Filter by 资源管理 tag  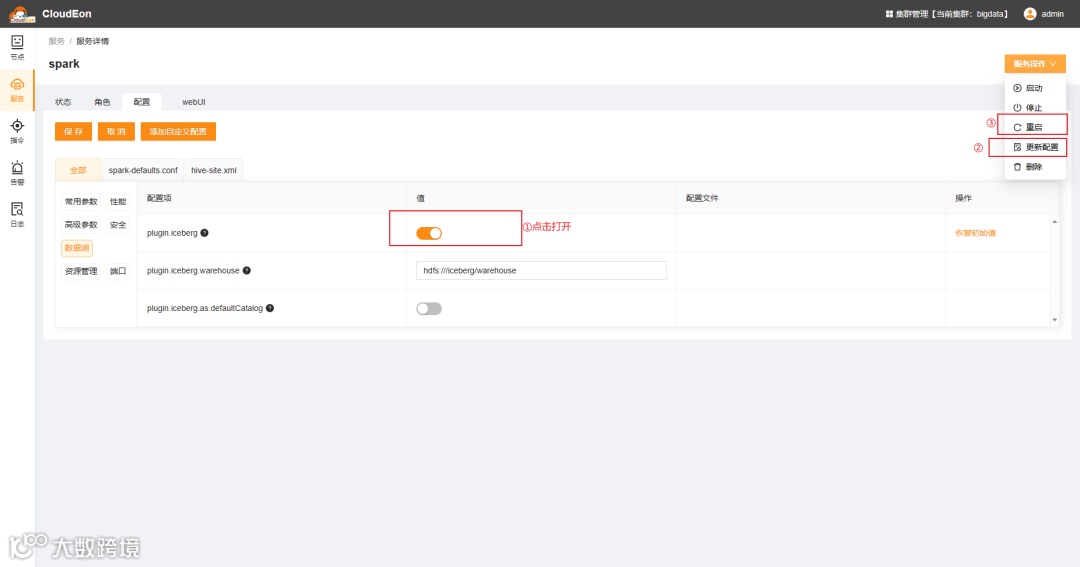(81, 271)
